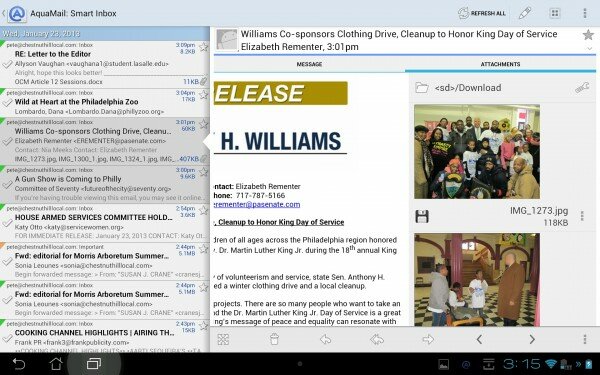Star the Wild at Heart email
Screen dimensions: 600x375
tap(204, 95)
